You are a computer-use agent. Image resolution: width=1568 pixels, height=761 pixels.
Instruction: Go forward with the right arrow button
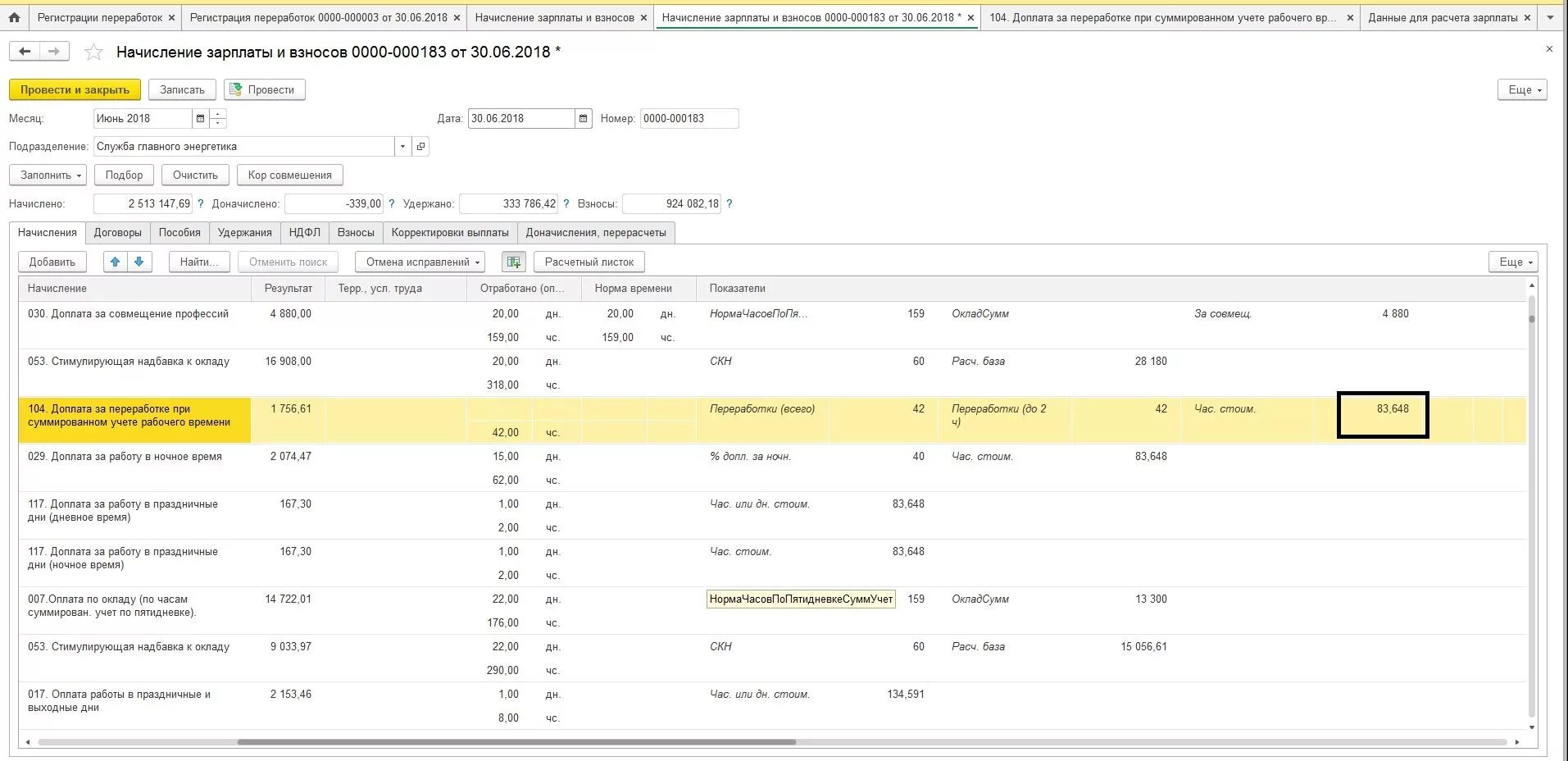[x=54, y=52]
